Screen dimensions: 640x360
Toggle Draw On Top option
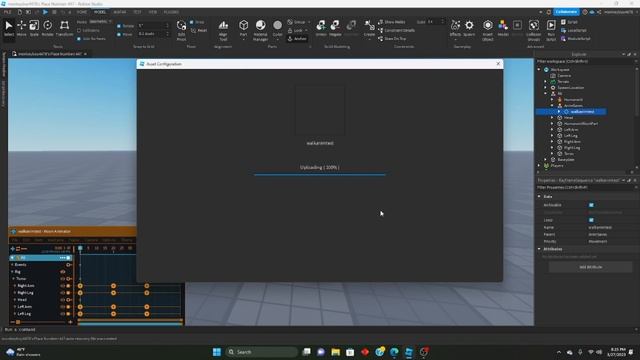point(392,39)
